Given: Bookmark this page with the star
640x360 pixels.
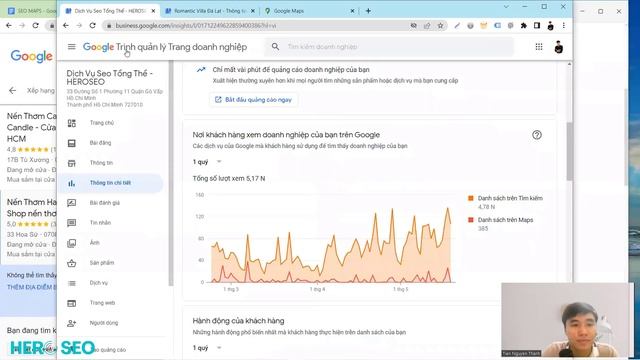Looking at the screenshot, I should (x=440, y=25).
